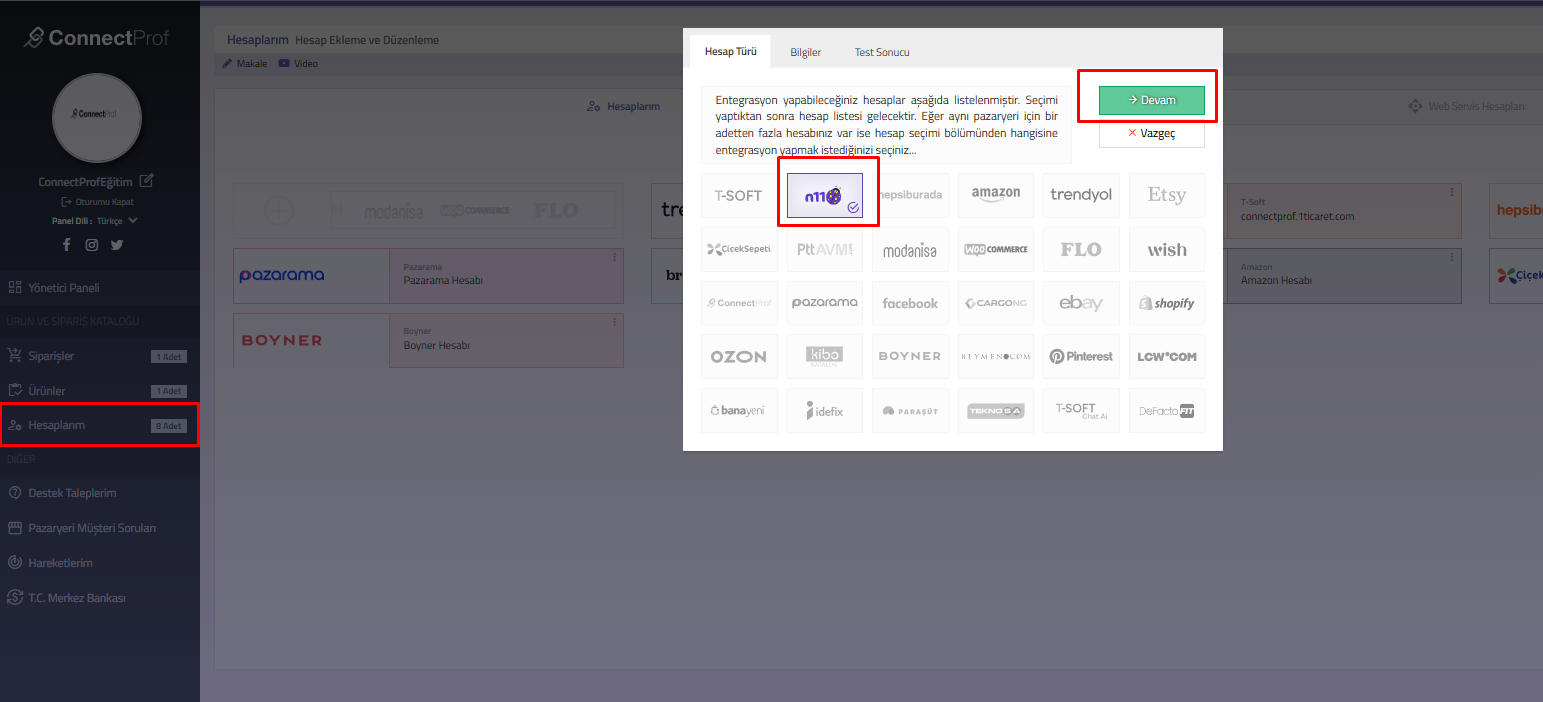Open the Video link
Viewport: 1543px width, 702px height.
298,64
